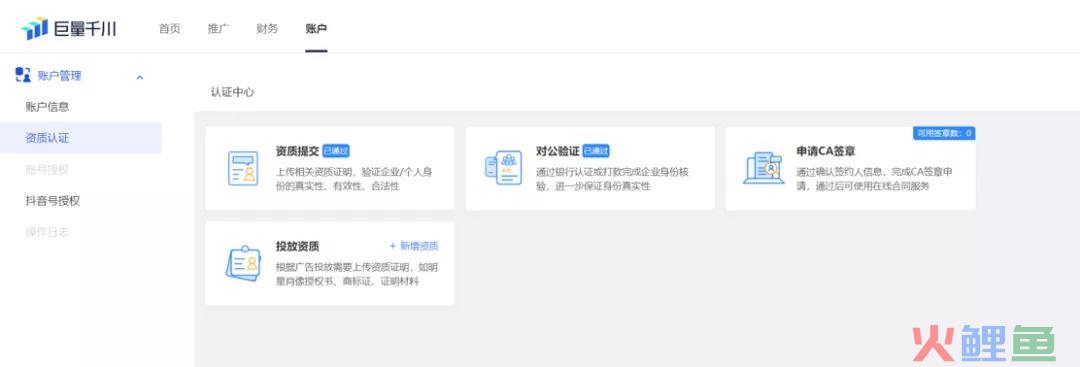Open the 资质提交 card title
The height and width of the screenshot is (367, 1080).
[x=298, y=151]
